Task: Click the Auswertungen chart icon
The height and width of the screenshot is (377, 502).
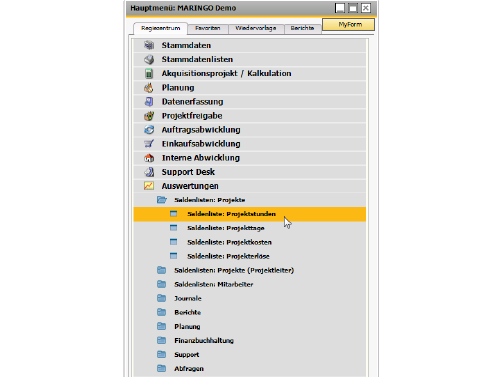Action: pos(149,186)
